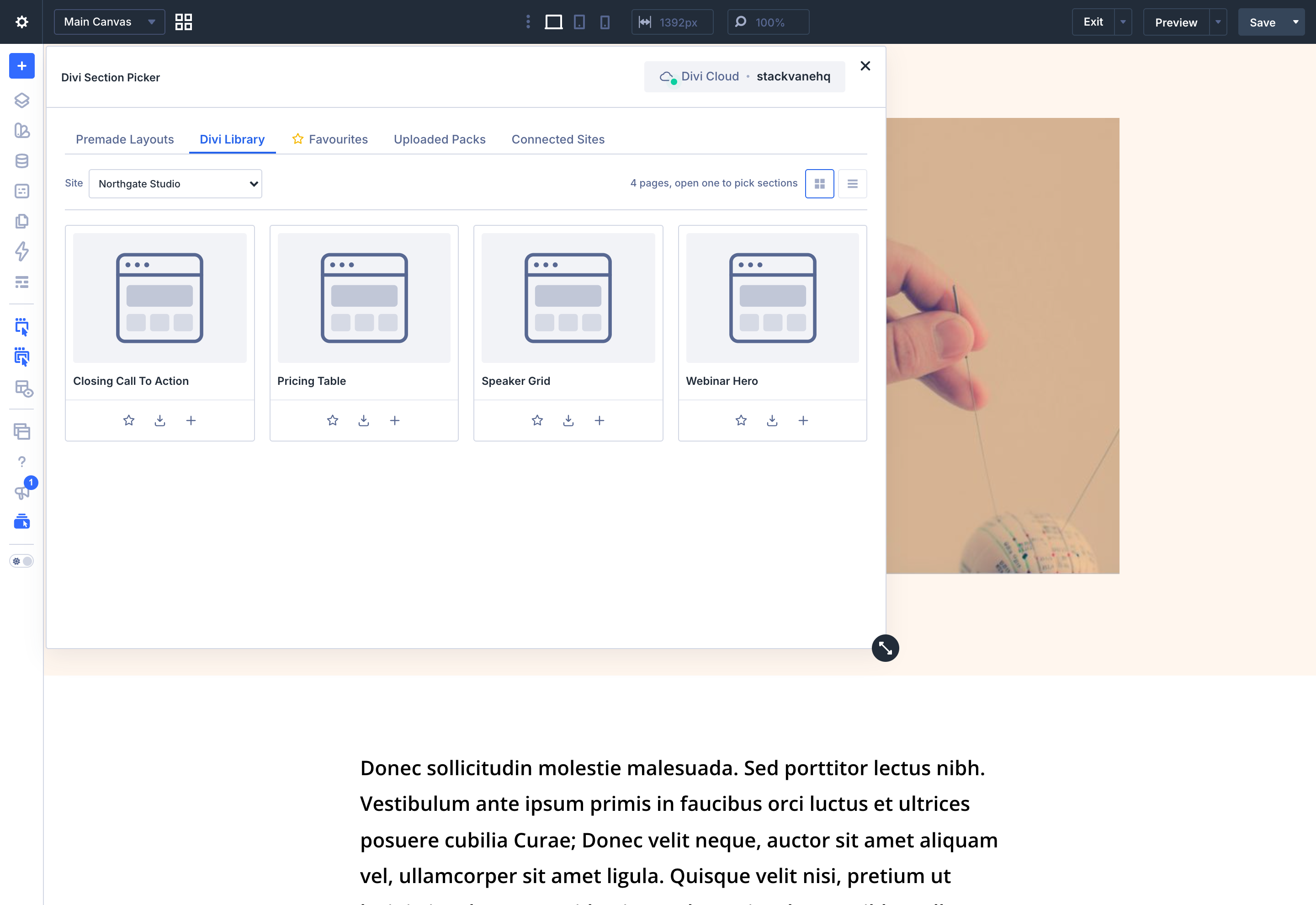
Task: Open the Speaker Grid thumbnail
Action: pos(568,298)
